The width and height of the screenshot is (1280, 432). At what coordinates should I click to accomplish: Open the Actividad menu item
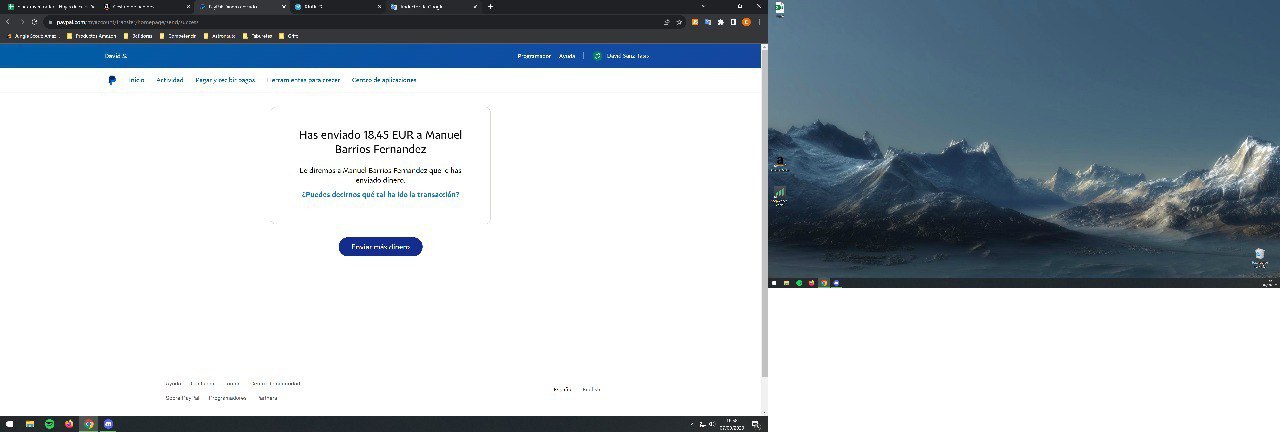(x=169, y=80)
